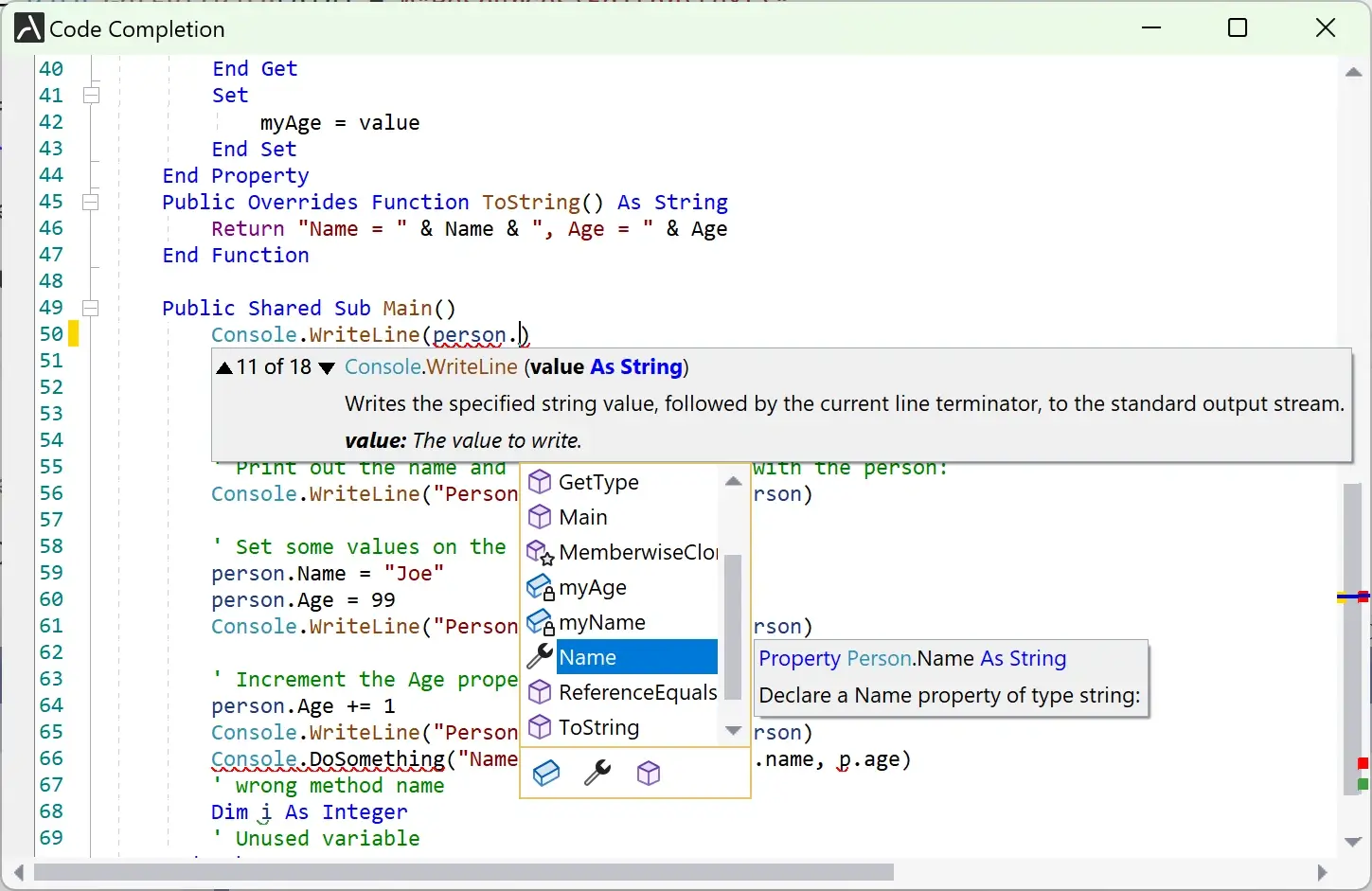Click the Main method icon in completion list

(540, 517)
